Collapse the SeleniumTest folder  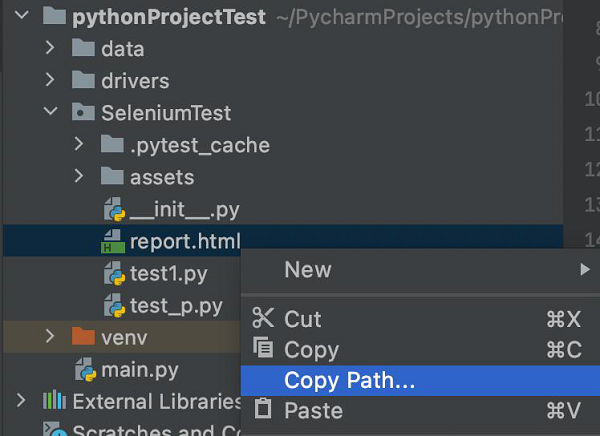pyautogui.click(x=50, y=113)
